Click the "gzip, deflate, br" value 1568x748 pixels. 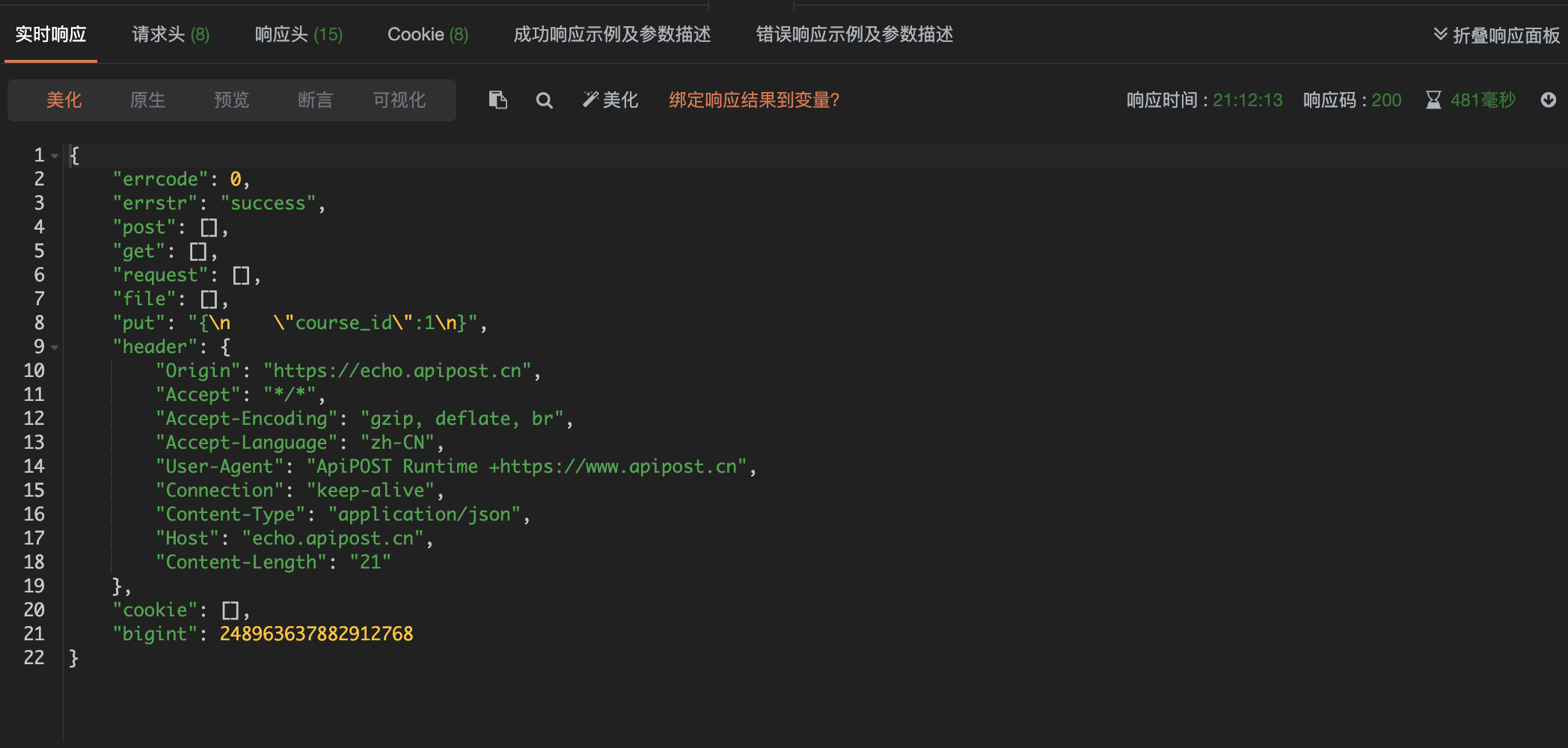462,419
